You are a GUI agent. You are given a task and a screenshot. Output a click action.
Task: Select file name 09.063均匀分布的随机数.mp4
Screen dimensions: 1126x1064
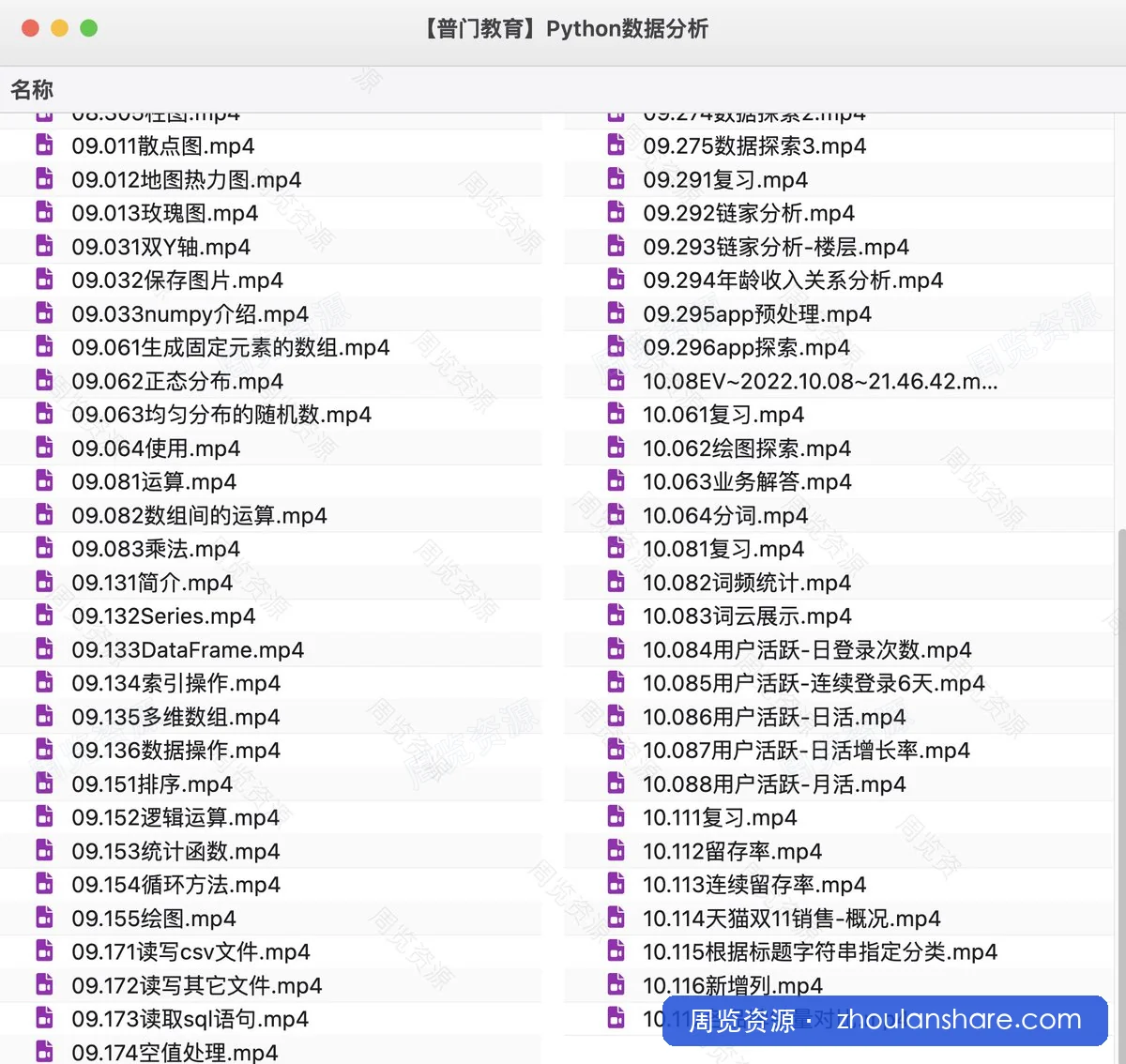(221, 415)
